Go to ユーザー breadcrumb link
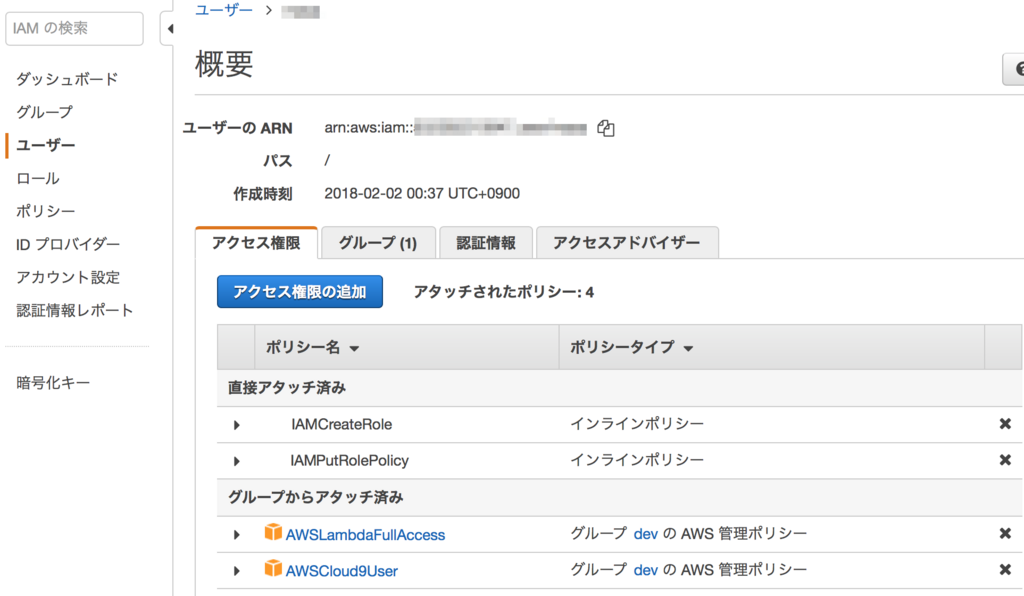The height and width of the screenshot is (596, 1024). (x=224, y=10)
